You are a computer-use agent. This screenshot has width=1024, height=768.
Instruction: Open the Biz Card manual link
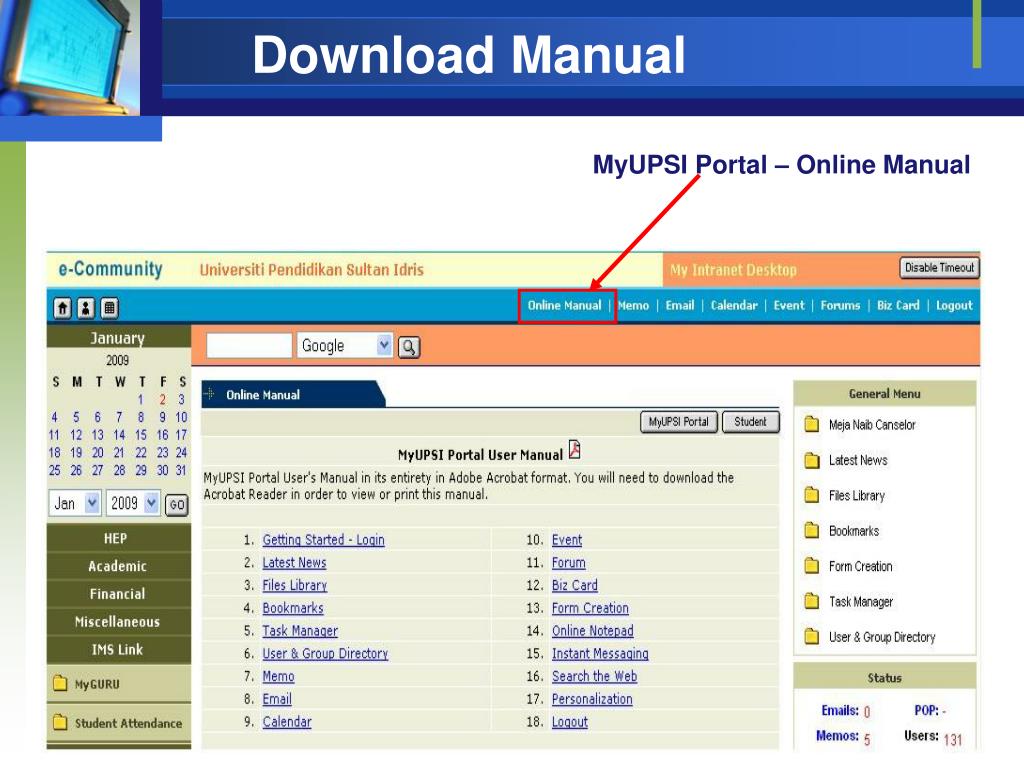[575, 586]
